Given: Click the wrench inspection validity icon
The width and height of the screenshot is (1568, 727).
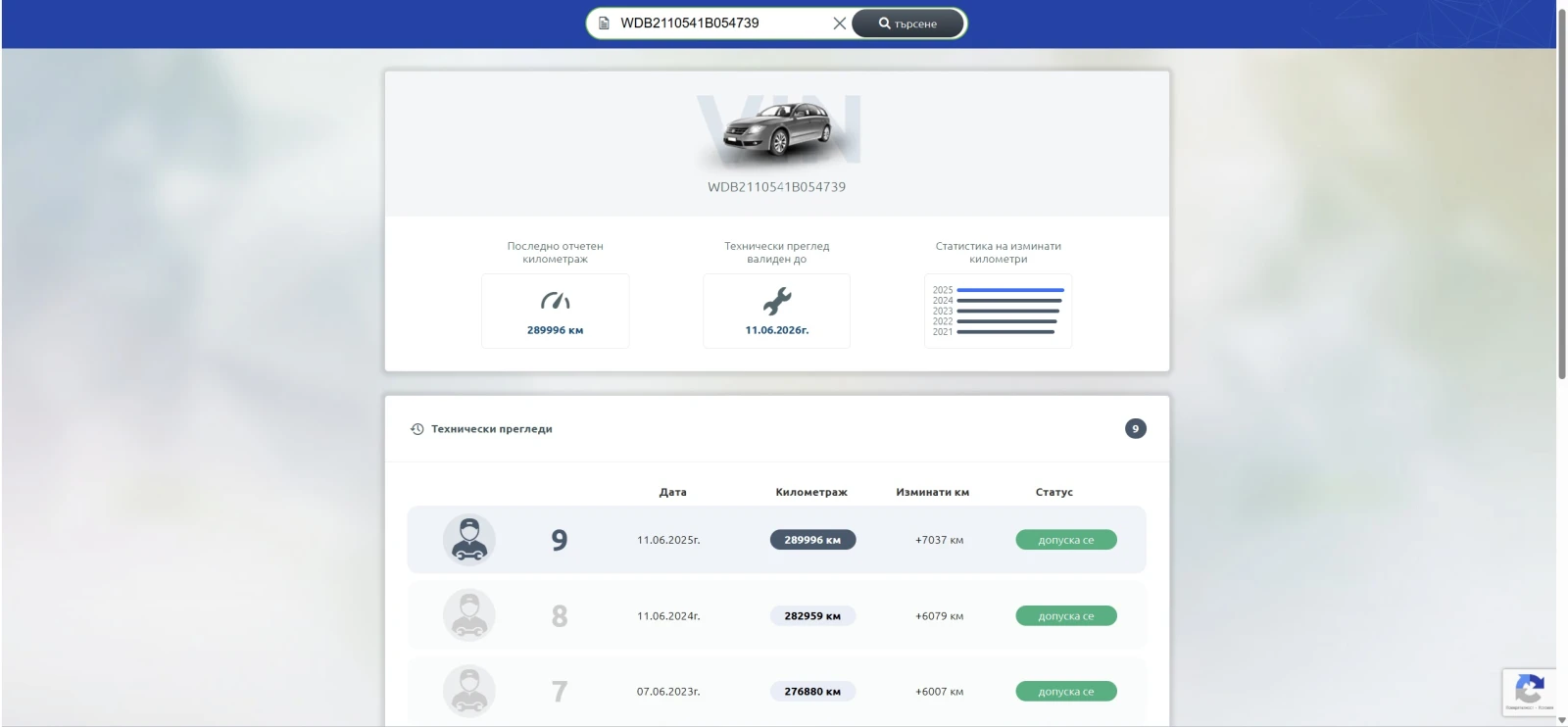Looking at the screenshot, I should coord(776,301).
